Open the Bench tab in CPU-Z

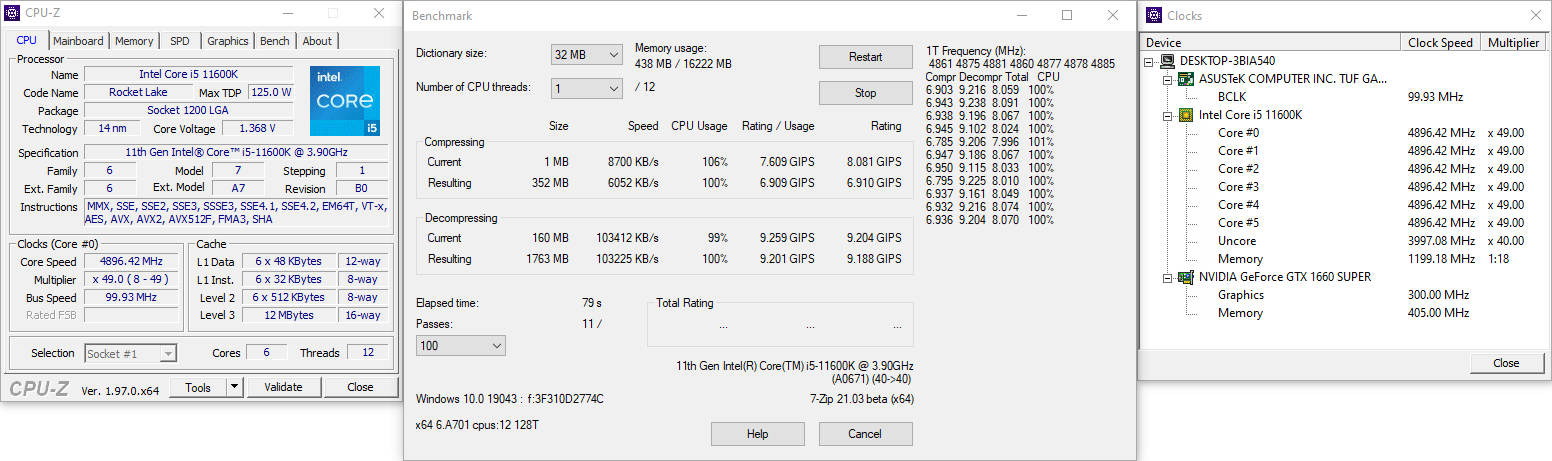274,41
